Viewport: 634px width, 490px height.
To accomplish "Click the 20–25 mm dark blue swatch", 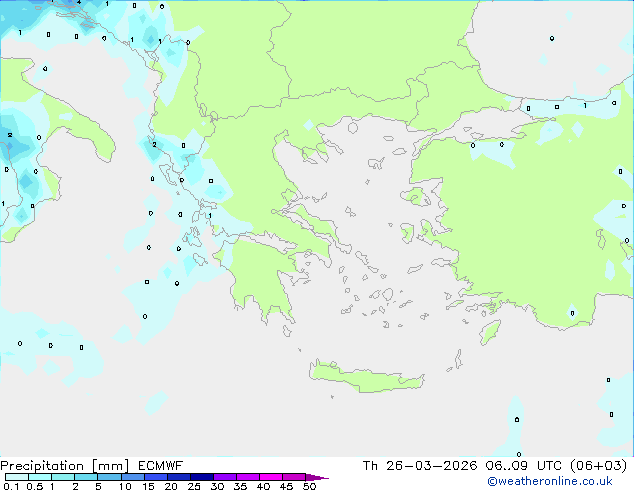I will point(179,477).
